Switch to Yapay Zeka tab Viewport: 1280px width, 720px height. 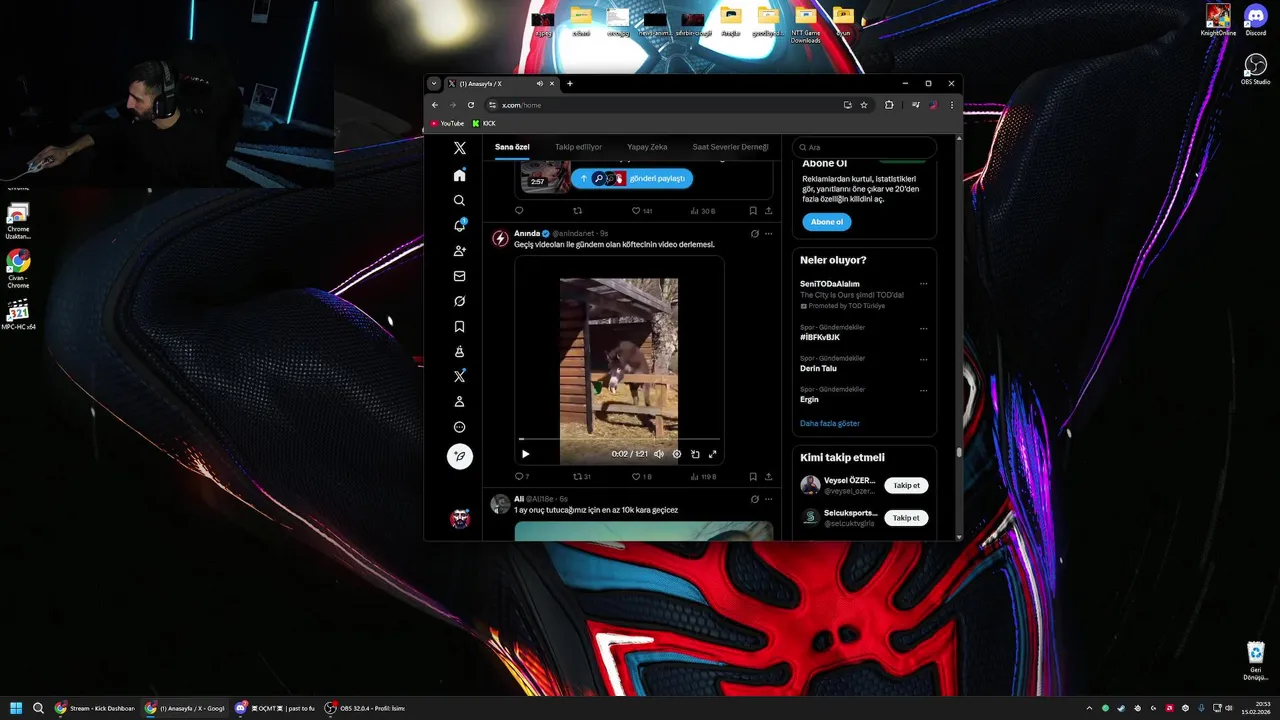pos(647,147)
